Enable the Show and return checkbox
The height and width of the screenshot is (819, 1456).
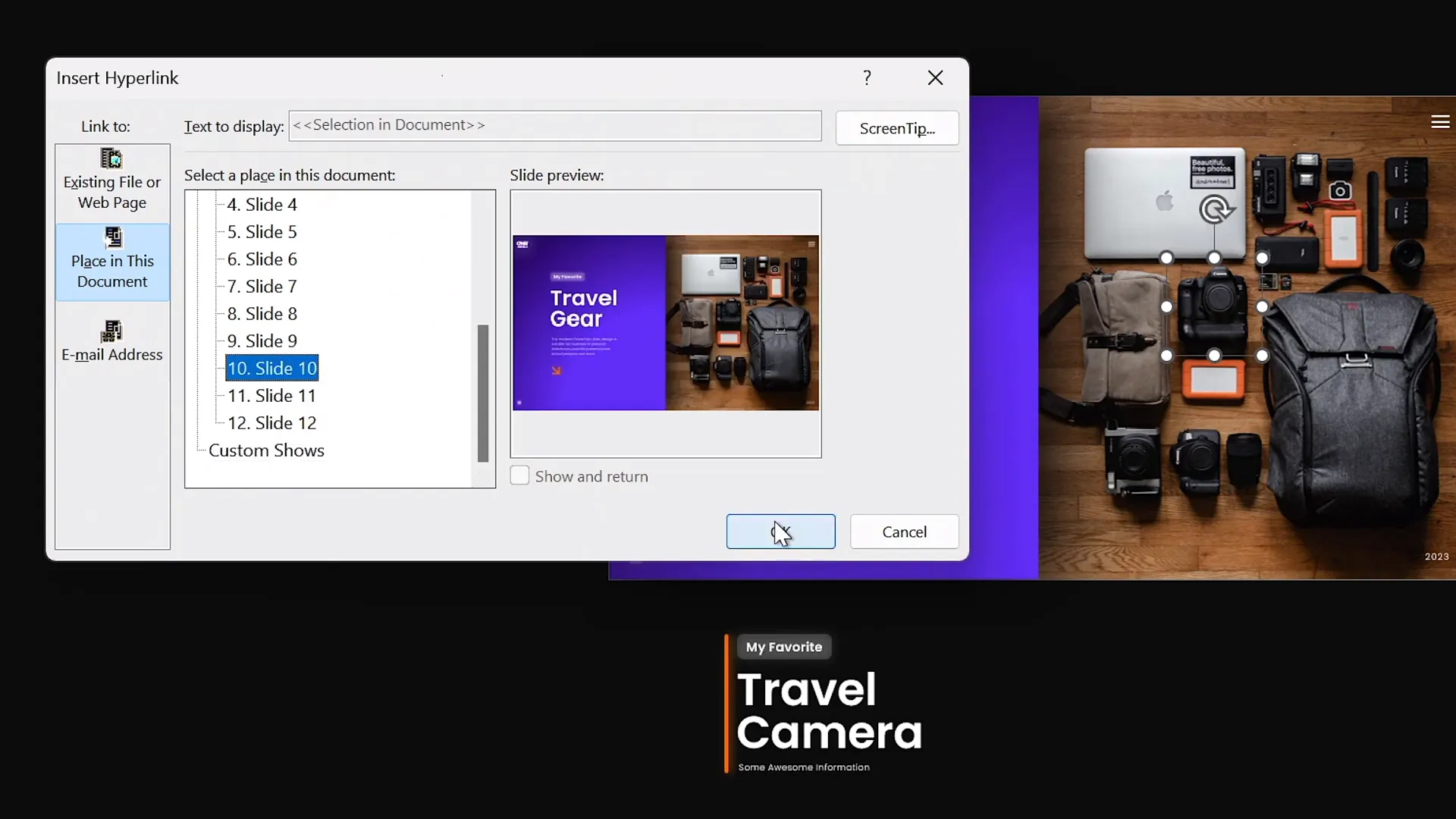pyautogui.click(x=519, y=476)
